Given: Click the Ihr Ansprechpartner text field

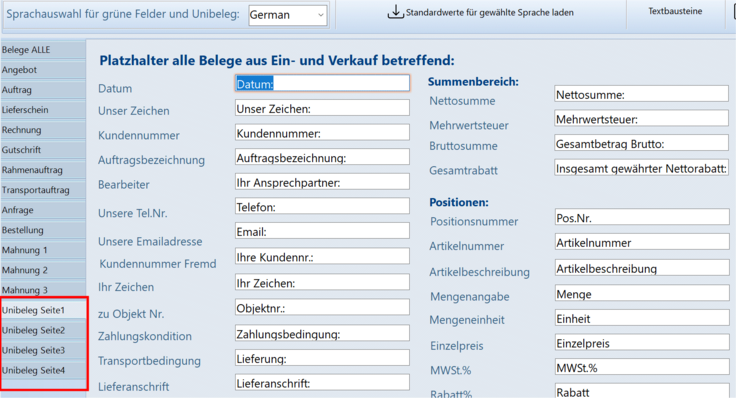Looking at the screenshot, I should (x=322, y=182).
